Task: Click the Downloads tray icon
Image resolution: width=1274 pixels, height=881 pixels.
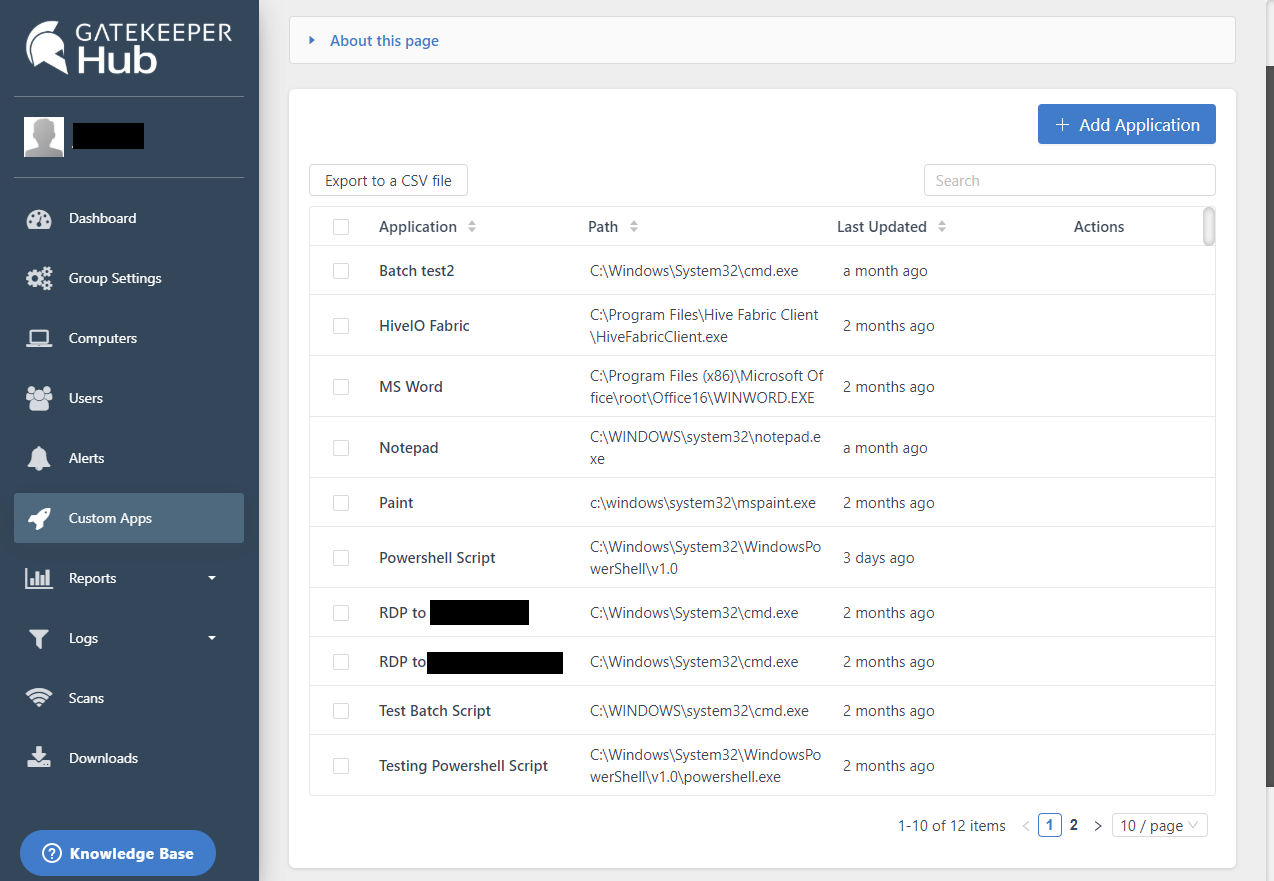Action: pyautogui.click(x=39, y=758)
